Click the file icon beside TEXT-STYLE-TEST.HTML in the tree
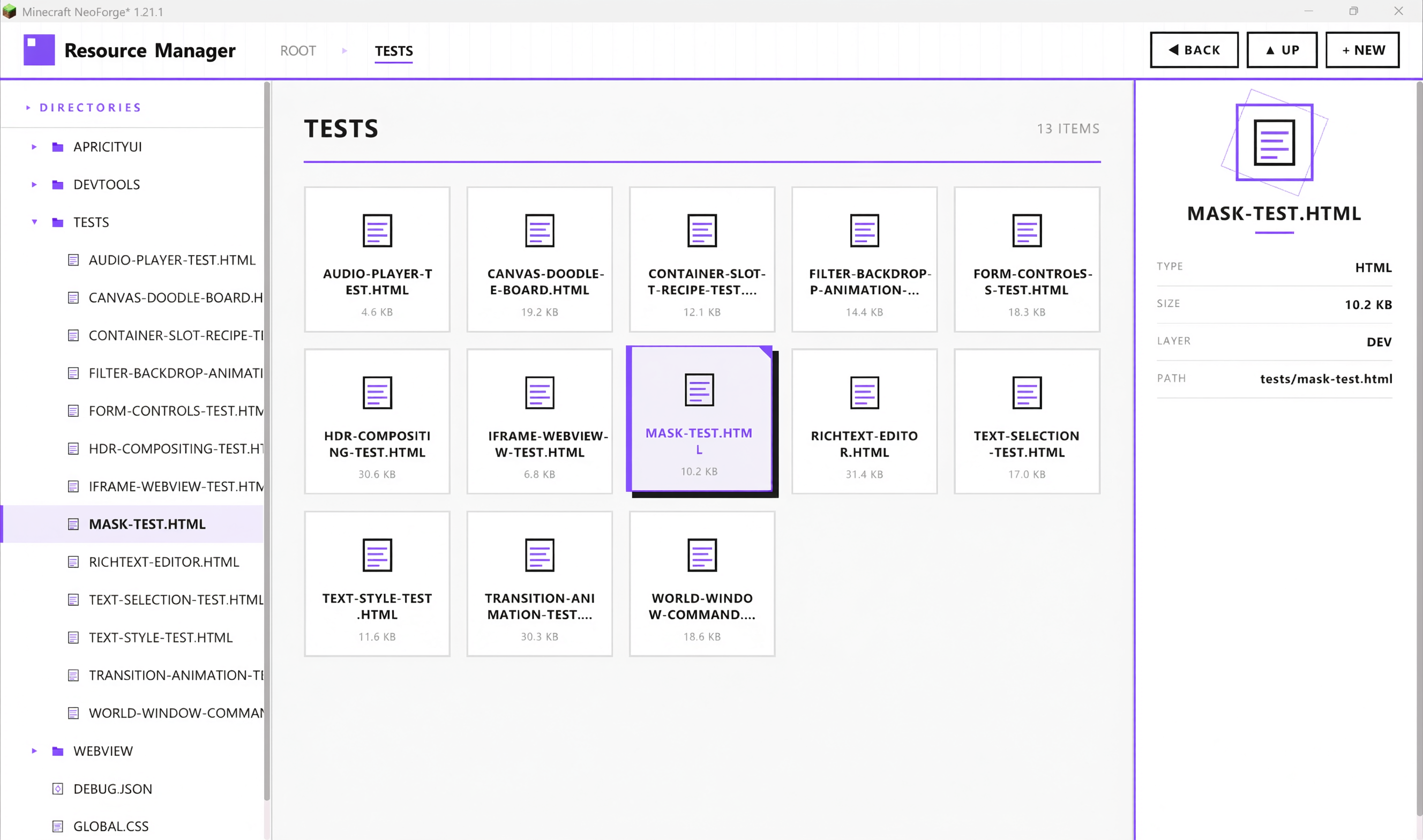 (x=73, y=638)
